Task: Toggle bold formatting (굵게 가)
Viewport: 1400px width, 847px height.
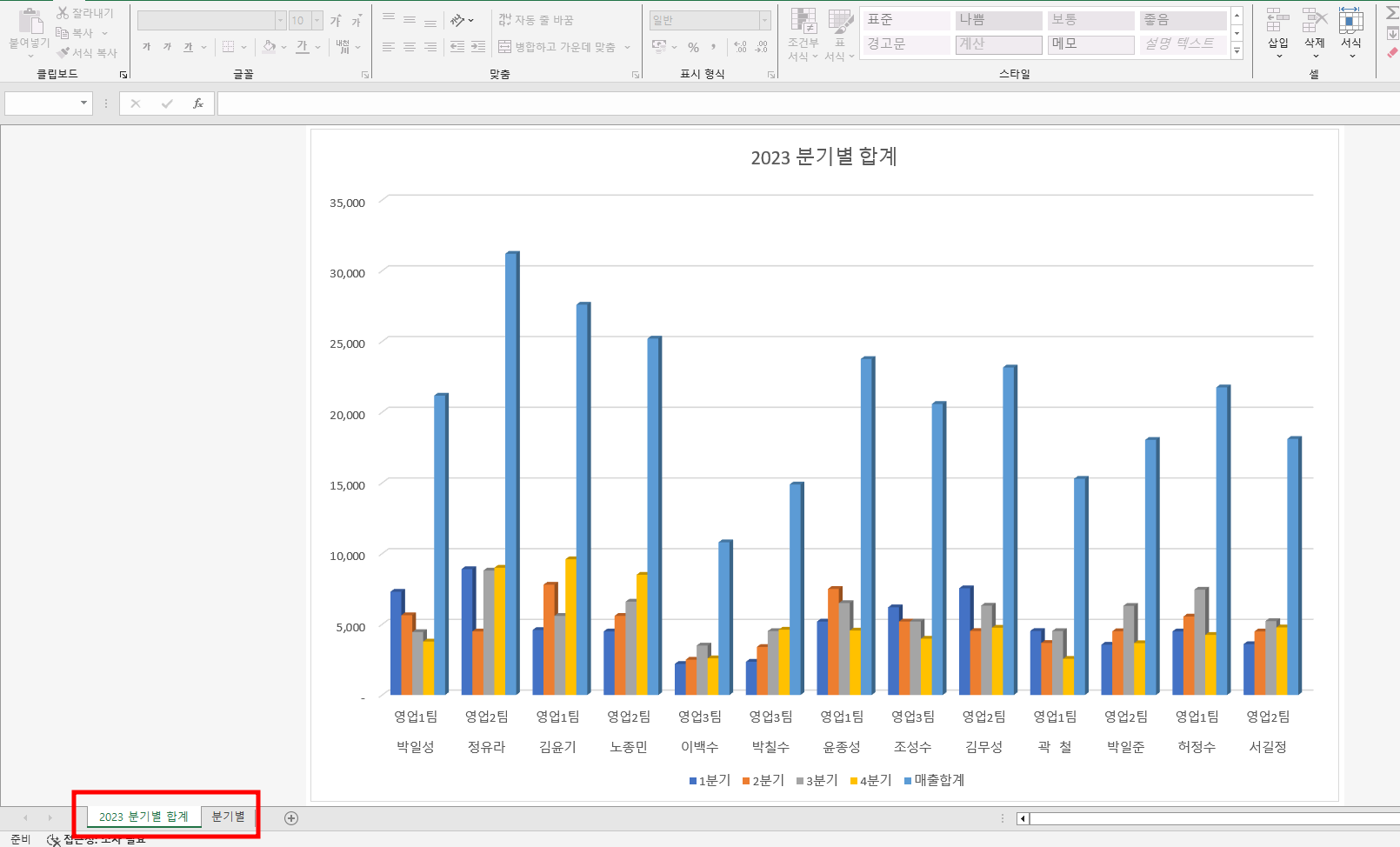Action: pos(146,47)
